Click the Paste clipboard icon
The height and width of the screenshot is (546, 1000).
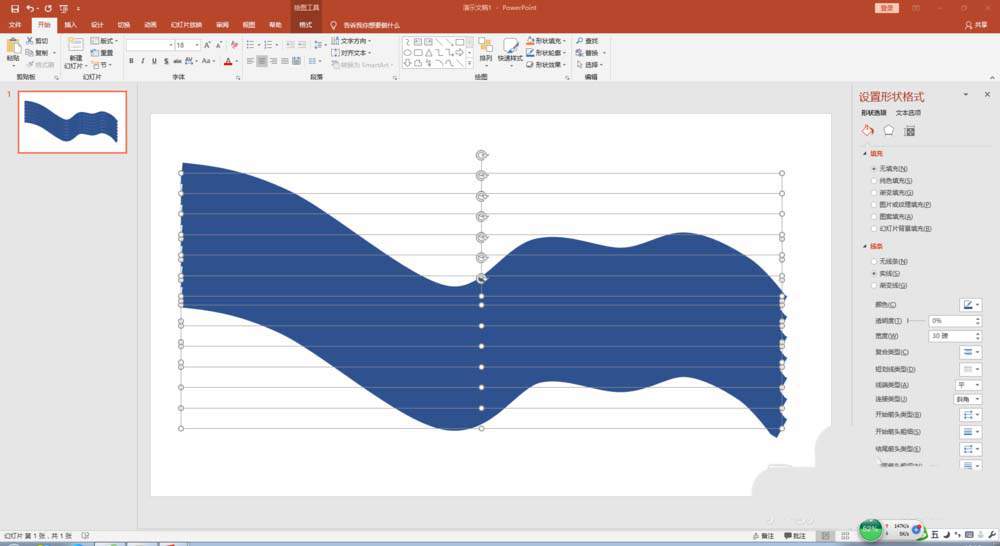[13, 50]
